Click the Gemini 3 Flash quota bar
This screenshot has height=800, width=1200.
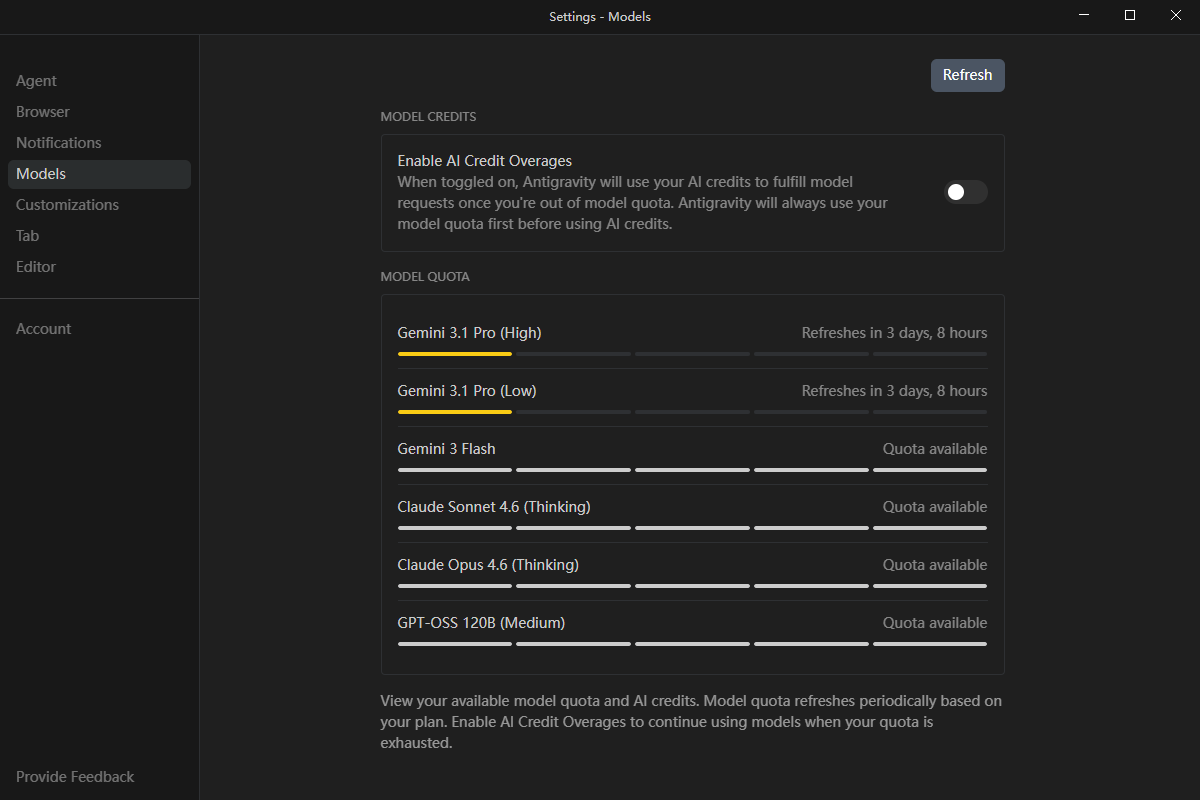692,470
